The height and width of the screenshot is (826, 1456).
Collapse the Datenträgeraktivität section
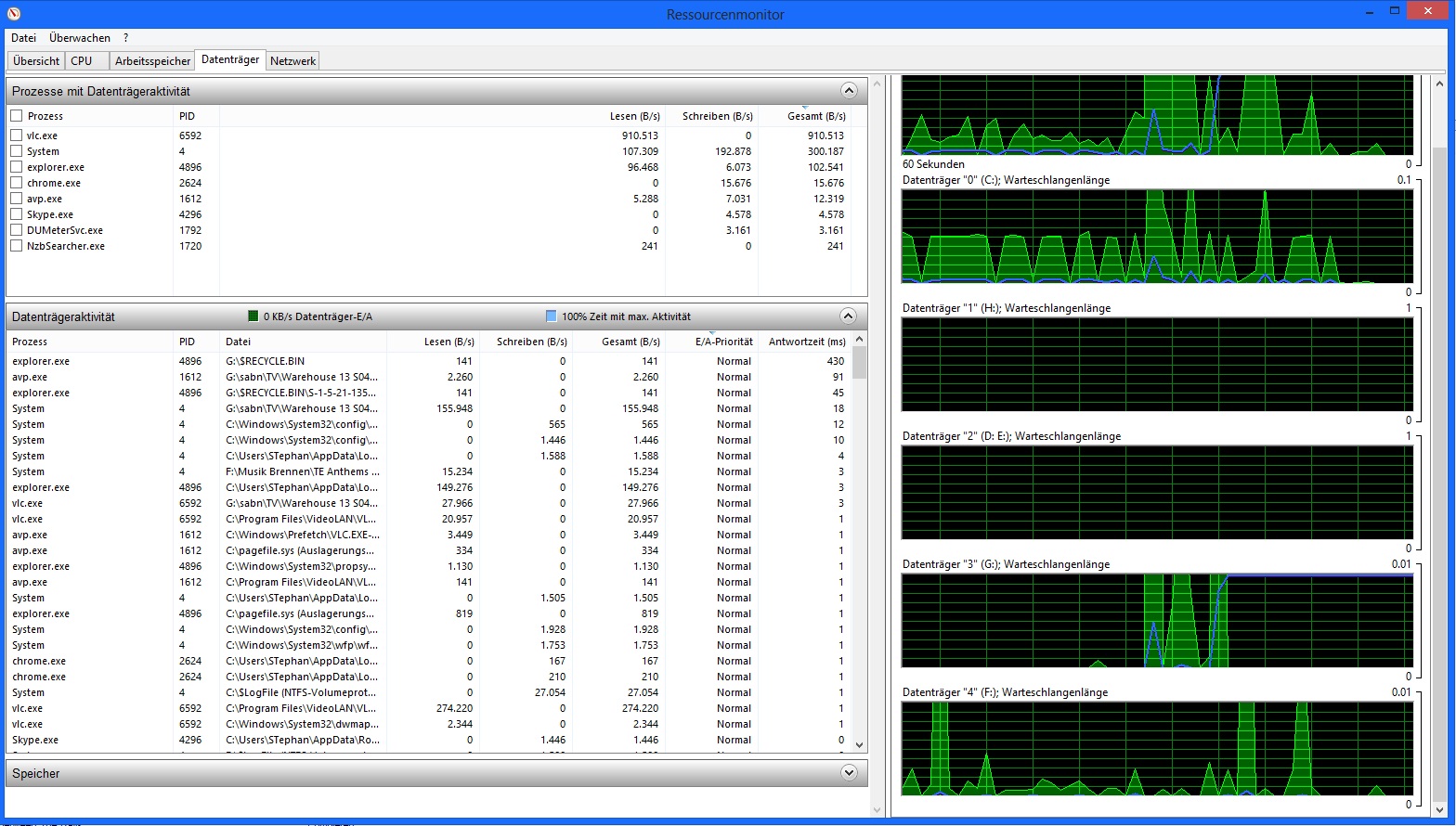[x=848, y=316]
